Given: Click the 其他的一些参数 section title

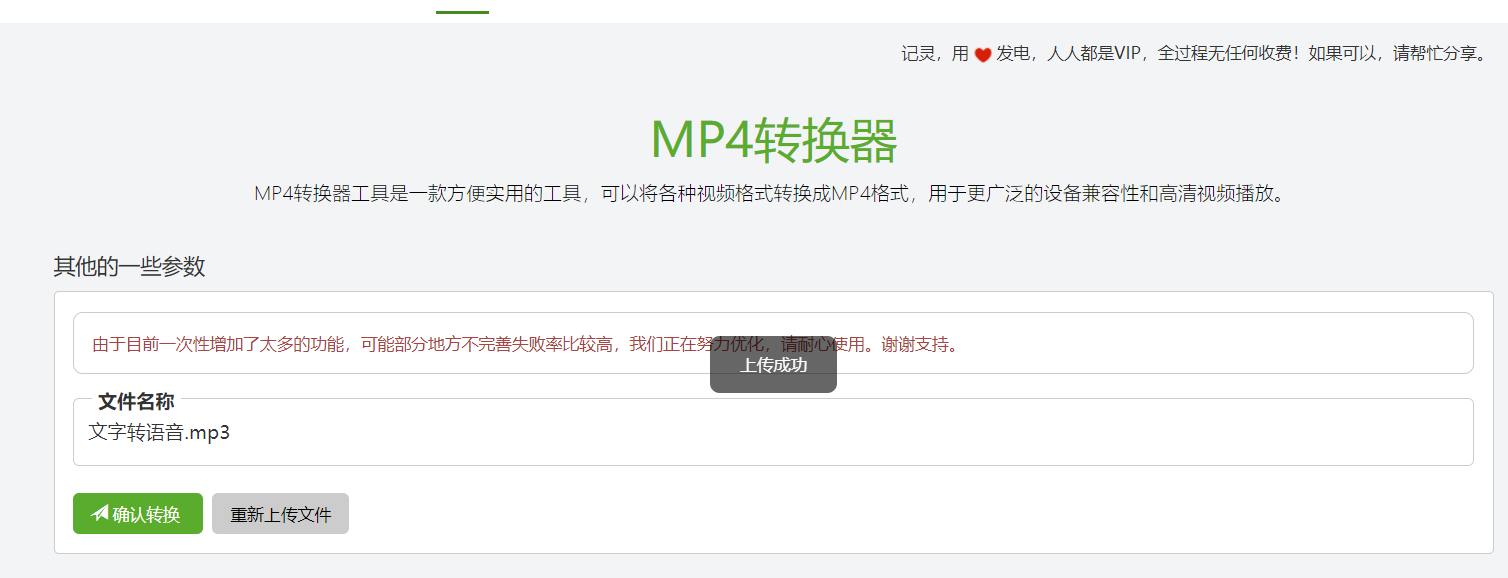Looking at the screenshot, I should [x=129, y=266].
